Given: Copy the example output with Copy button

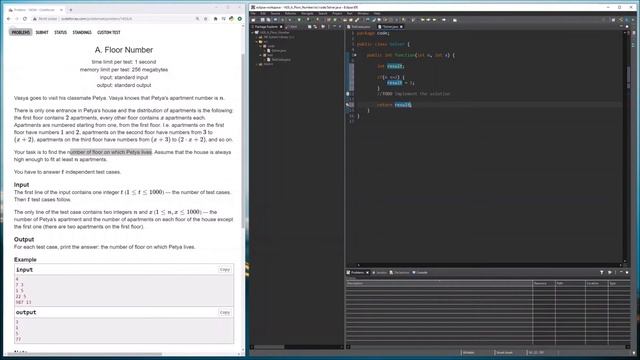Looking at the screenshot, I should [x=225, y=312].
